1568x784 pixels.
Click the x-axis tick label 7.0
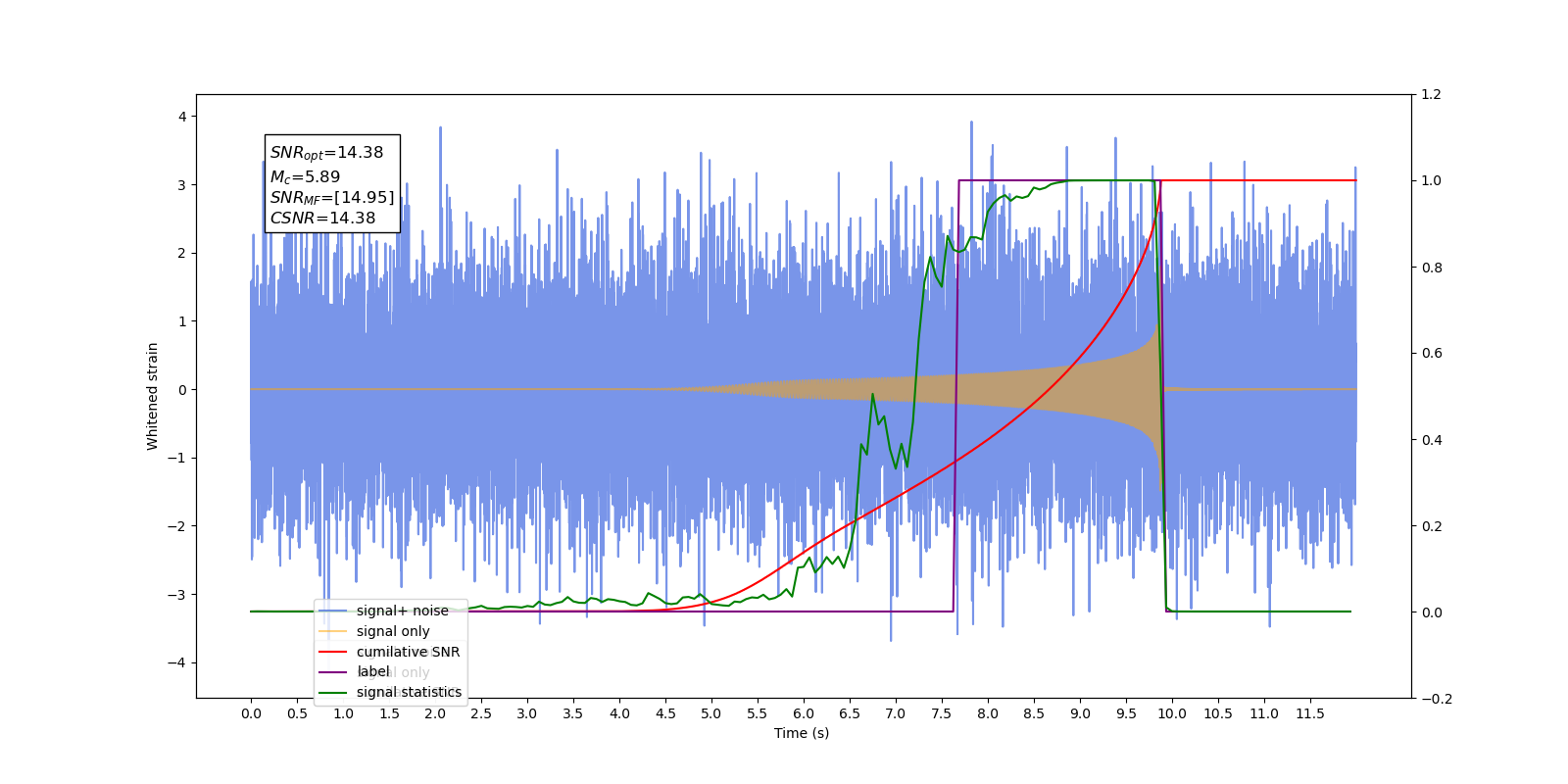896,713
